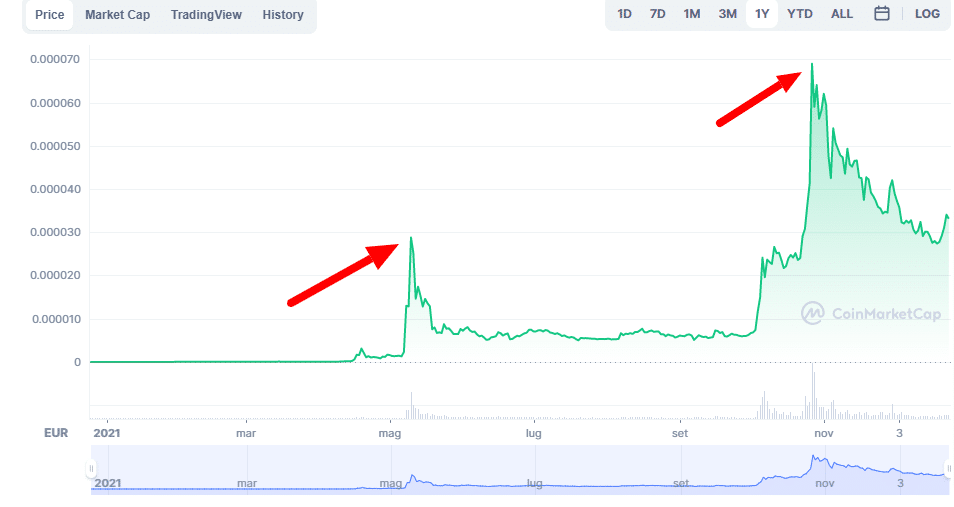Switch to the History tab
The width and height of the screenshot is (954, 507).
click(x=283, y=15)
